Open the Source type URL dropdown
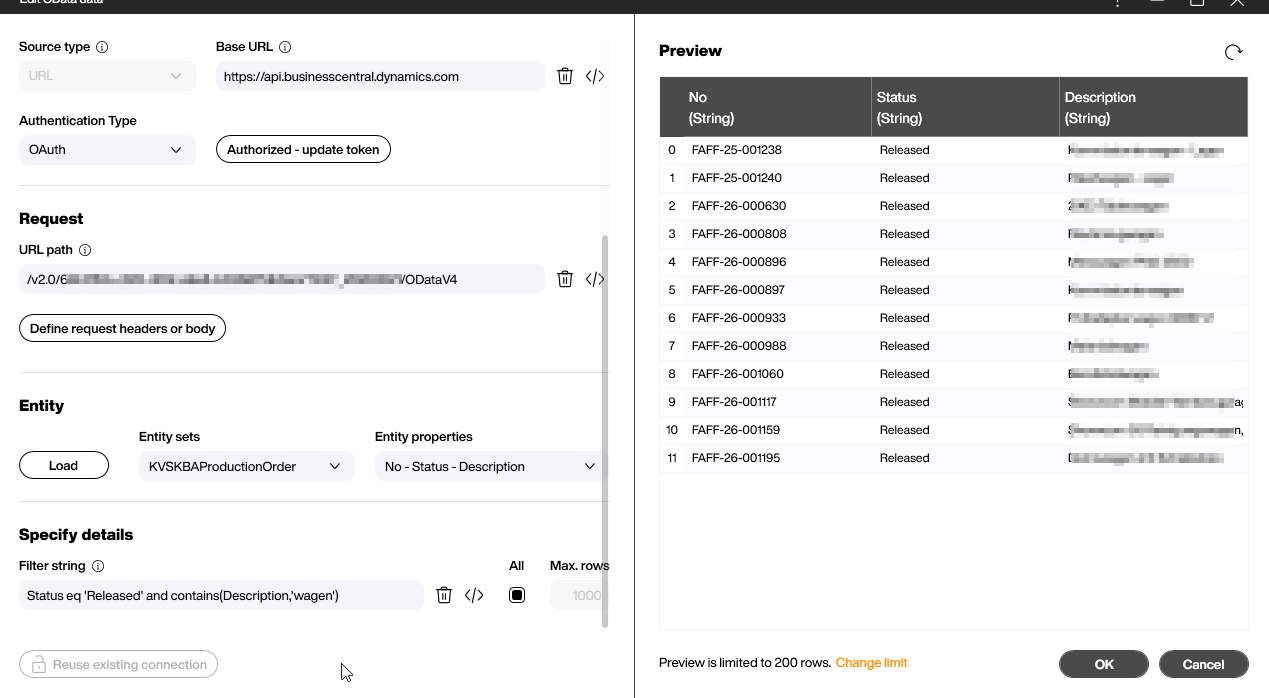 coord(107,76)
